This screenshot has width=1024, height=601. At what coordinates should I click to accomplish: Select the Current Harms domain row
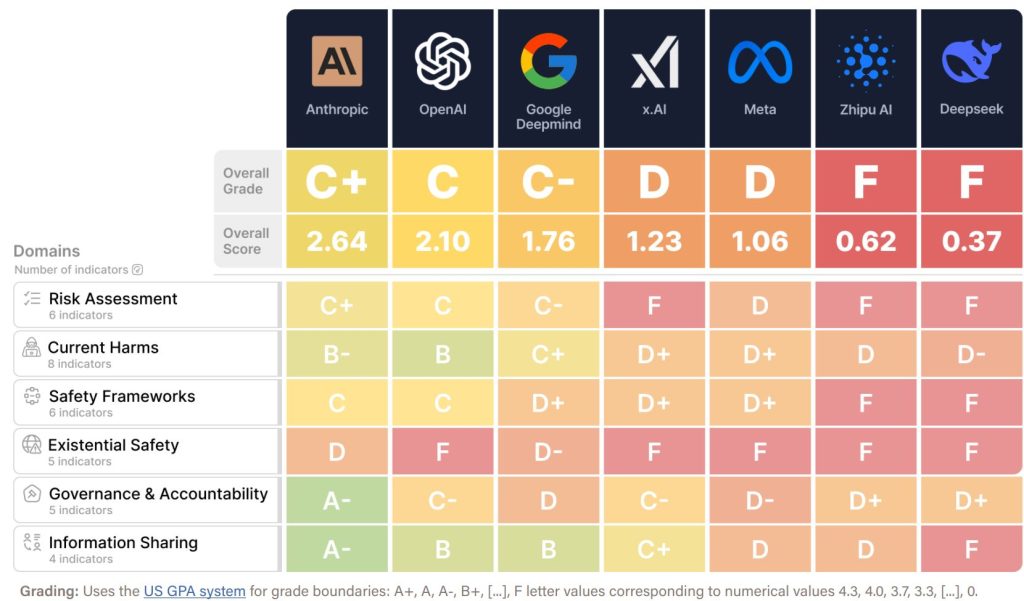coord(147,354)
